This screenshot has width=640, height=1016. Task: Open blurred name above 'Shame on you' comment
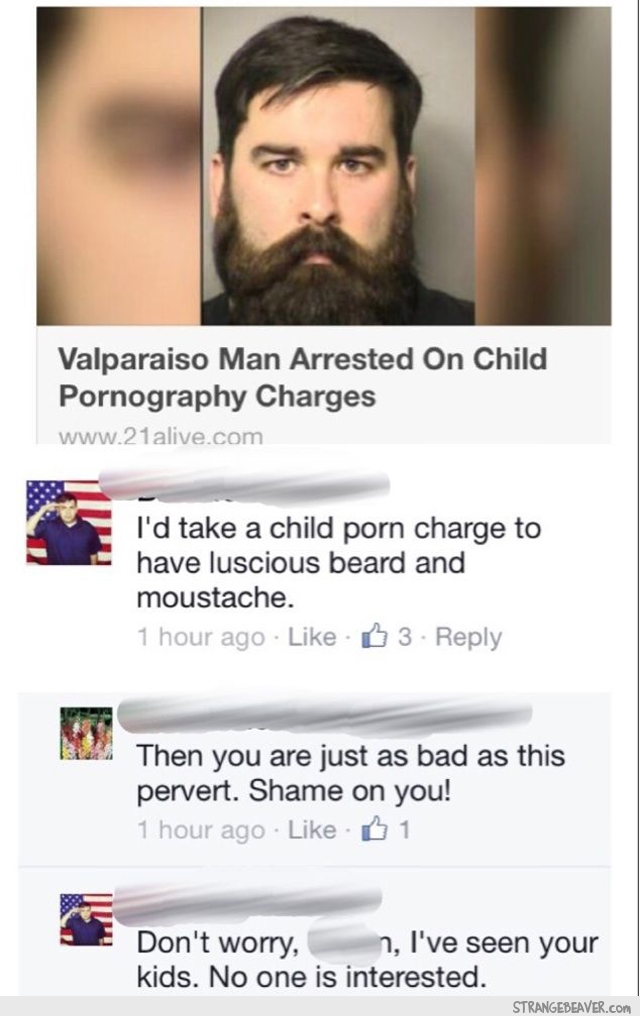(x=325, y=717)
